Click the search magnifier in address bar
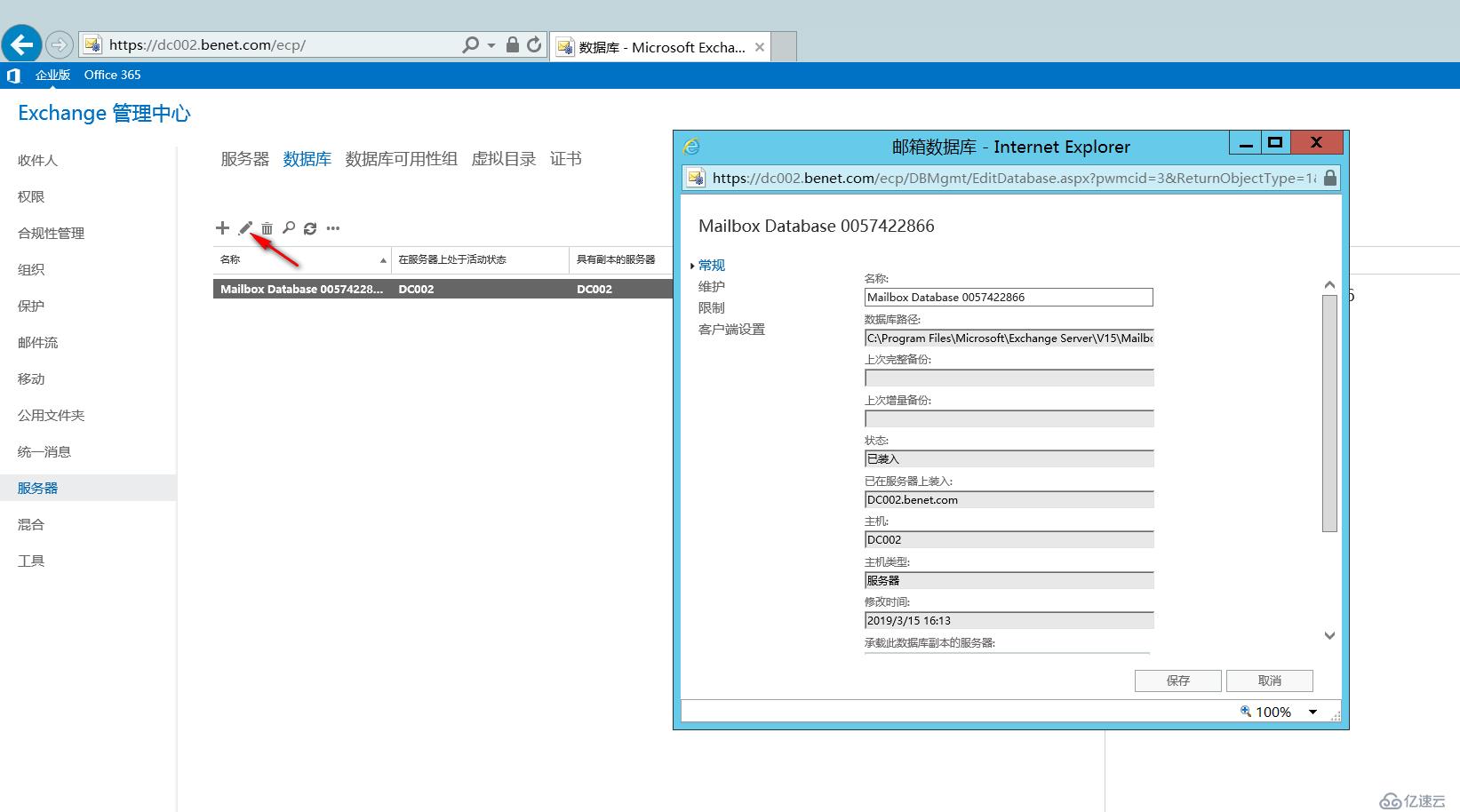1460x812 pixels. click(471, 44)
